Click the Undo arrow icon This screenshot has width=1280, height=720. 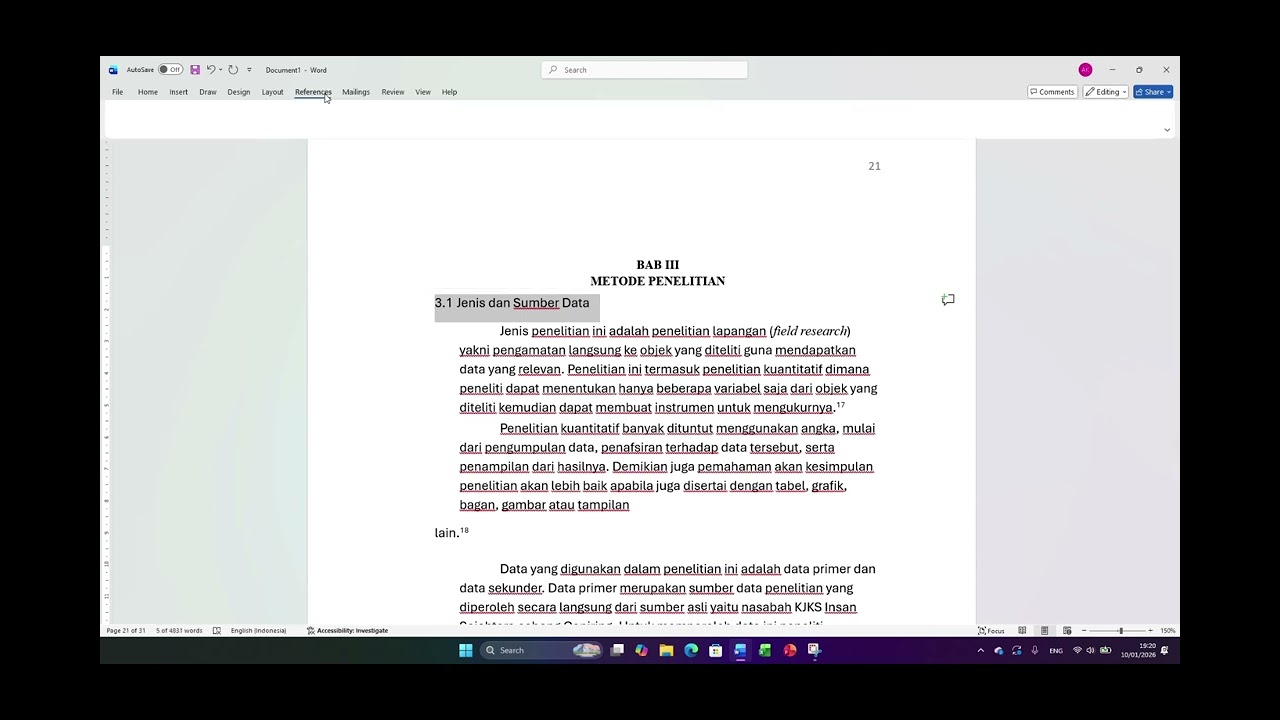coord(211,70)
